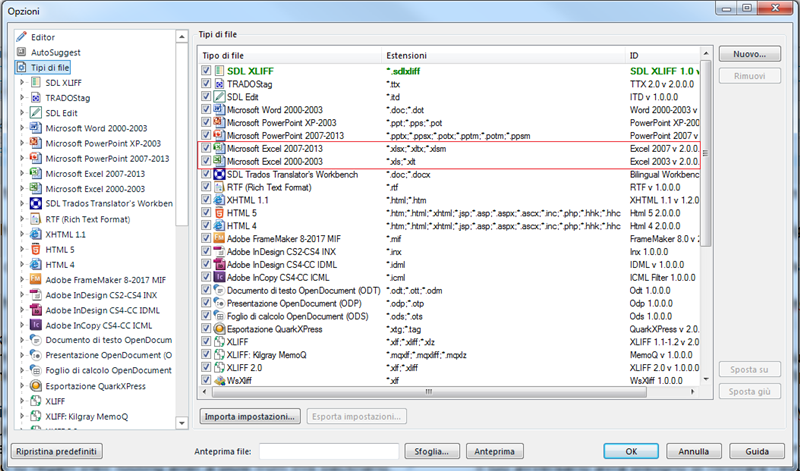Click XHTML 1.1 icon in file type list

pyautogui.click(x=219, y=200)
